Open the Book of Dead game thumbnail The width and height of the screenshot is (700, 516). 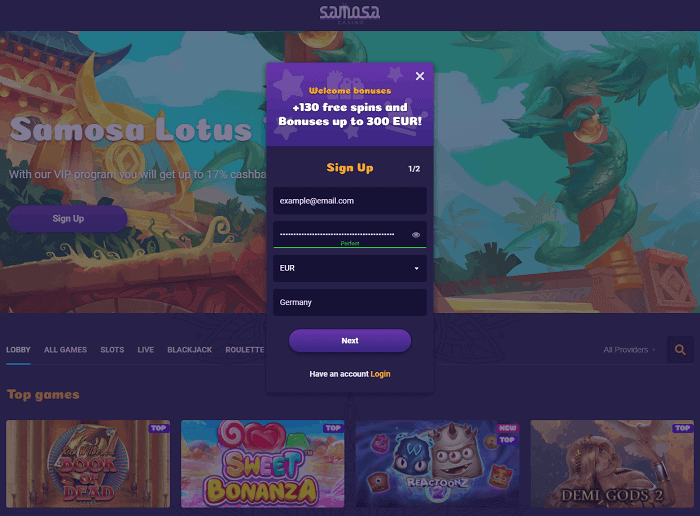[88, 463]
